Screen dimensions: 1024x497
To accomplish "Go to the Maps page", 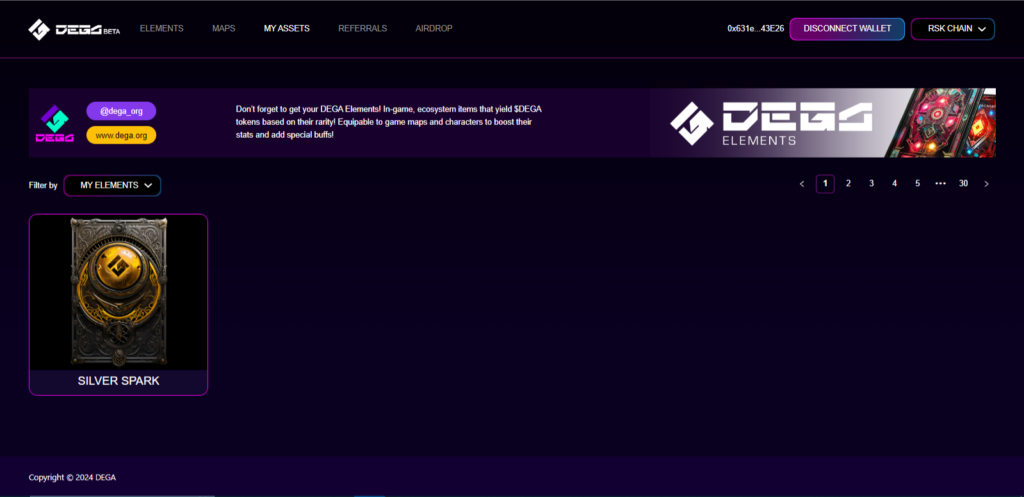I will (x=223, y=29).
